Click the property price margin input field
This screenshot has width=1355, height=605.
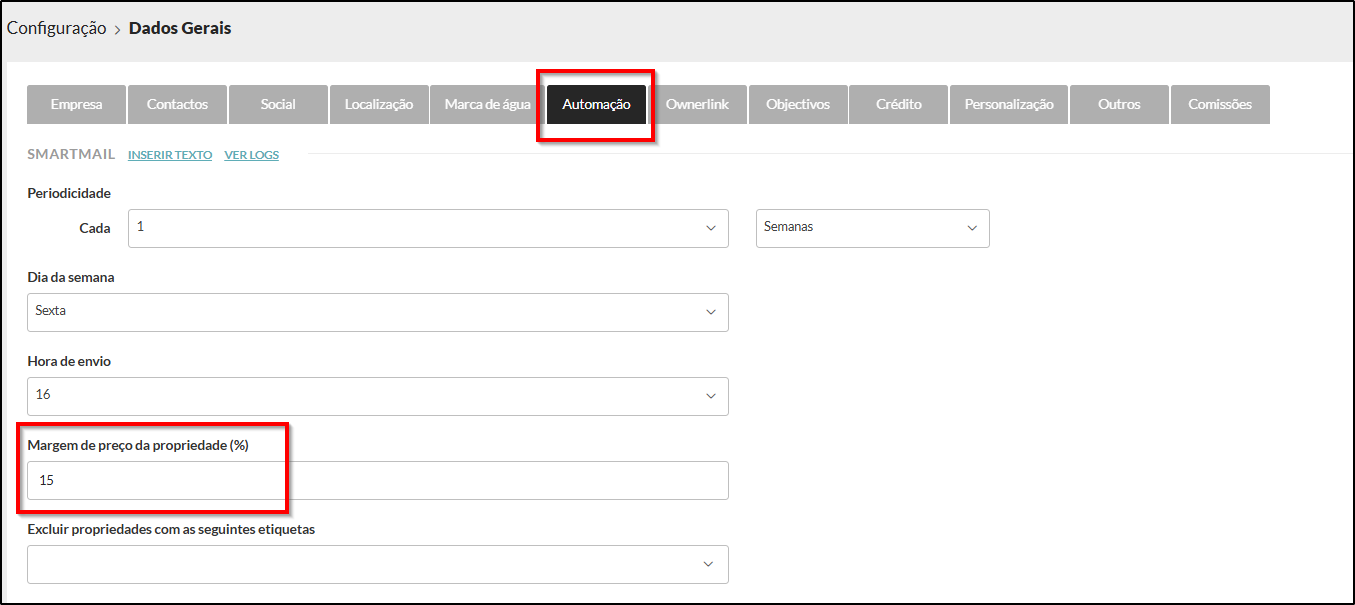378,481
